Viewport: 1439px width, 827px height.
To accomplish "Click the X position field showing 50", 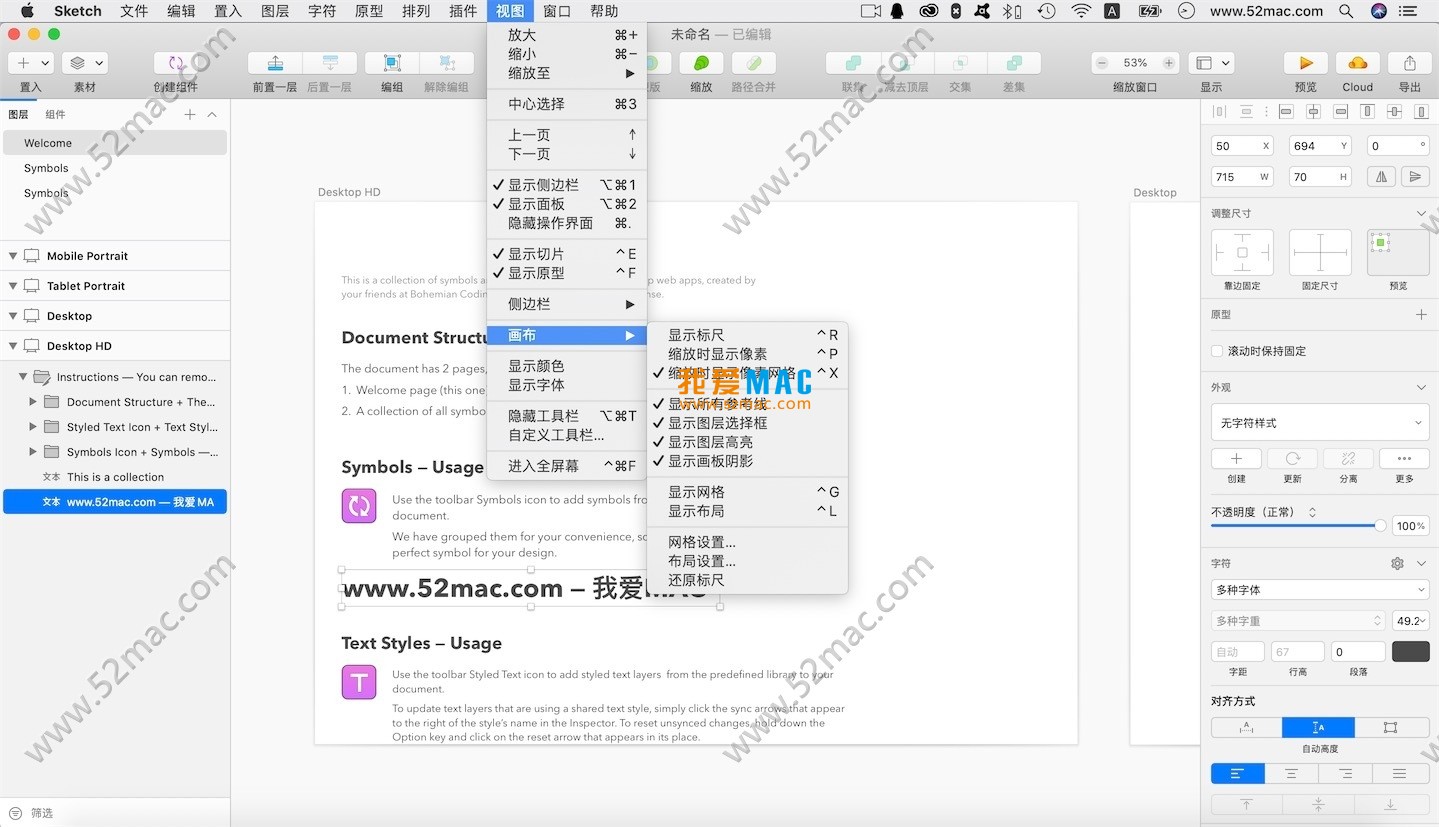I will coord(1242,146).
